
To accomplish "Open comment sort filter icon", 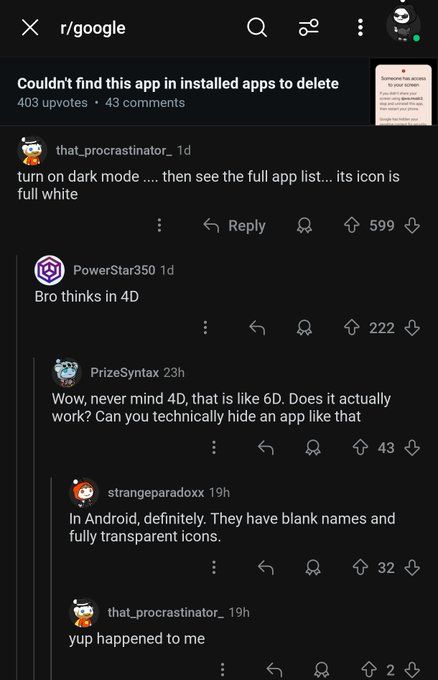I will [x=309, y=28].
